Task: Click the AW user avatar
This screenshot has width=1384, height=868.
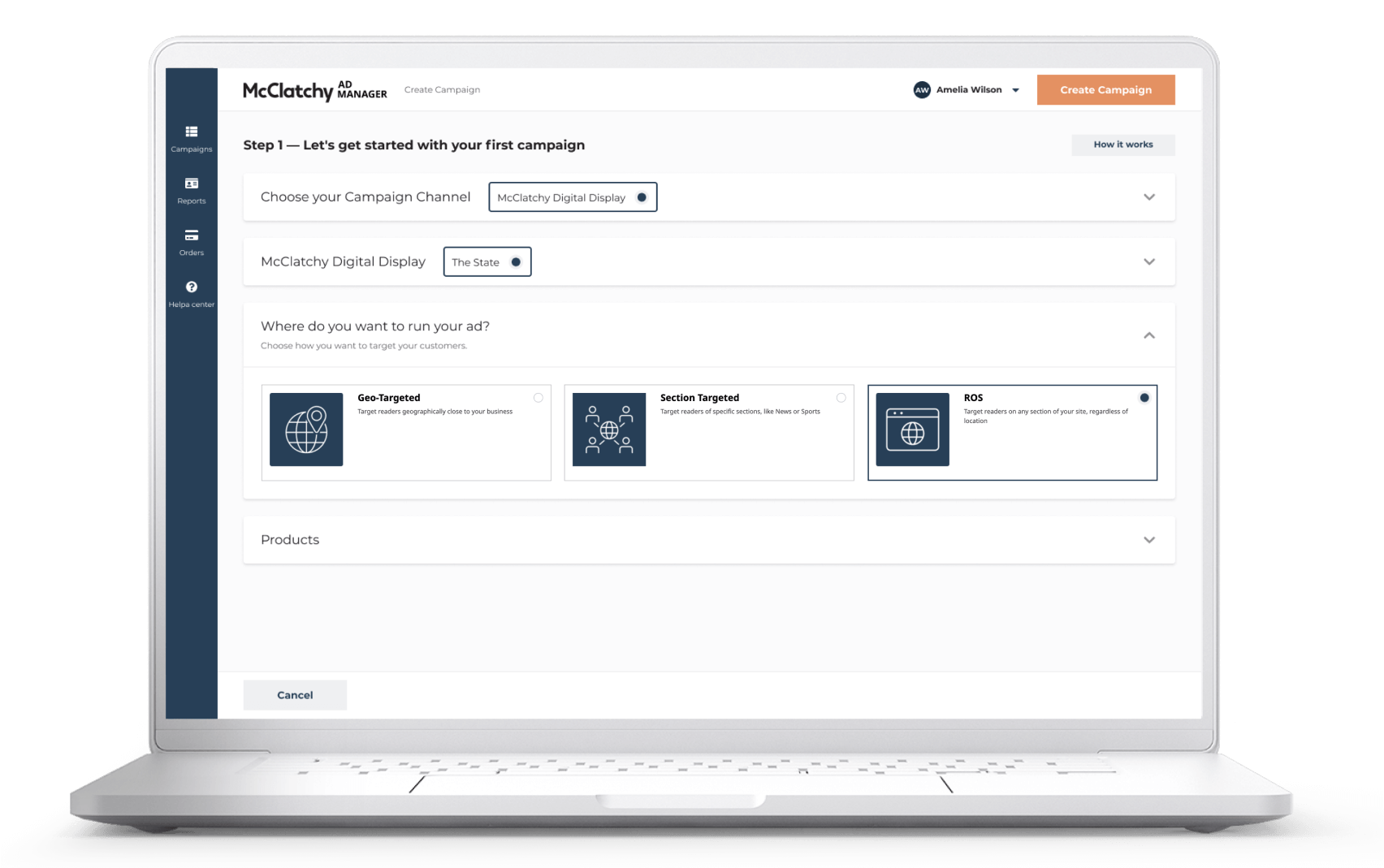Action: 922,90
